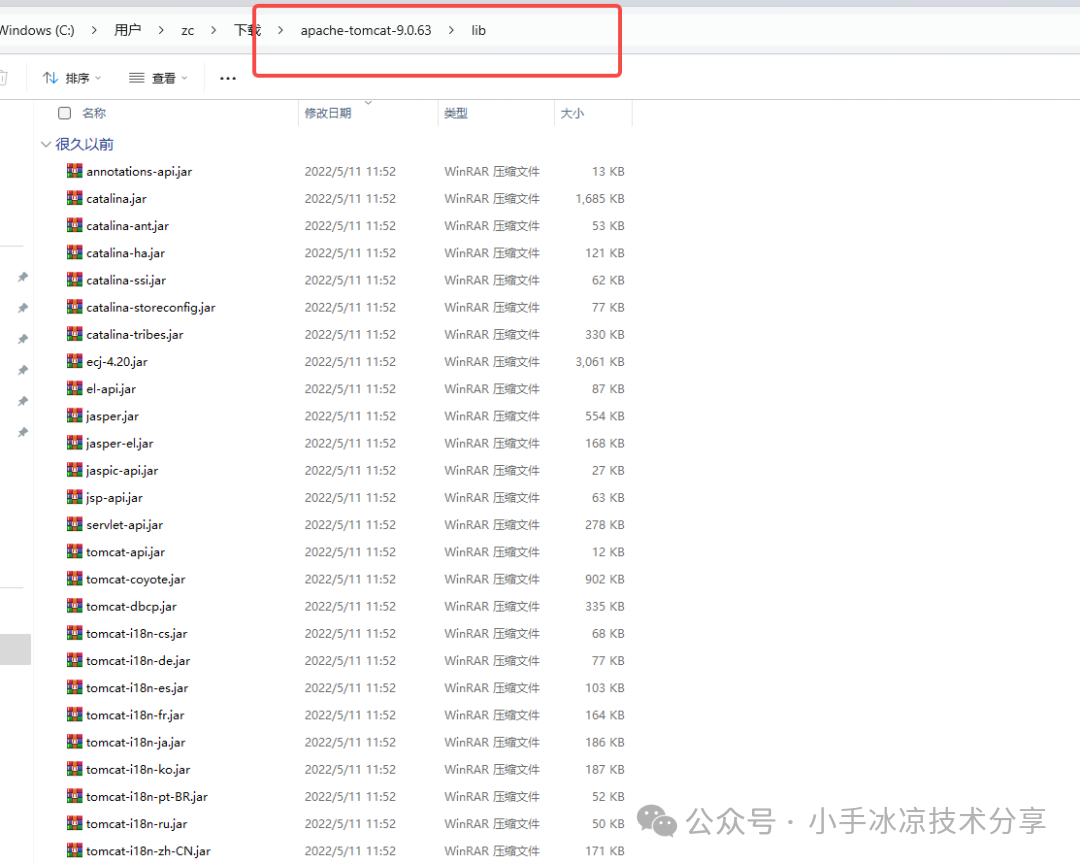The height and width of the screenshot is (864, 1080).
Task: Click the catalina-tribes.jar archive icon
Action: (74, 334)
